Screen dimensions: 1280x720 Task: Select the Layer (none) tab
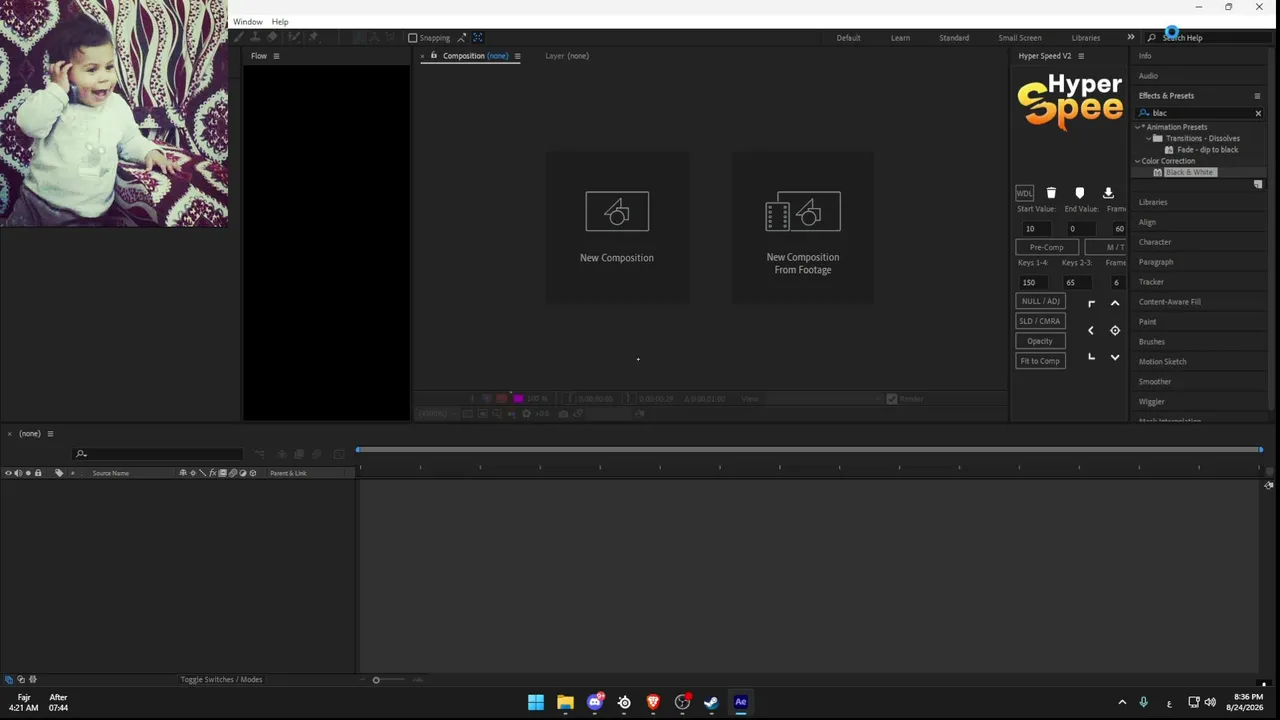pos(567,56)
